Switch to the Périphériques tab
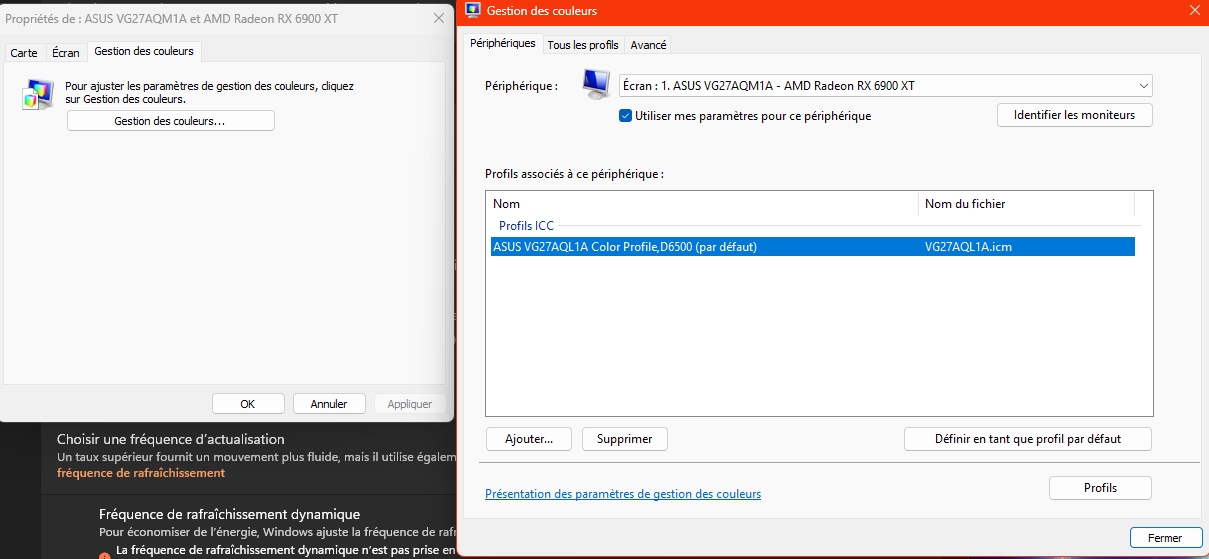 [x=503, y=44]
